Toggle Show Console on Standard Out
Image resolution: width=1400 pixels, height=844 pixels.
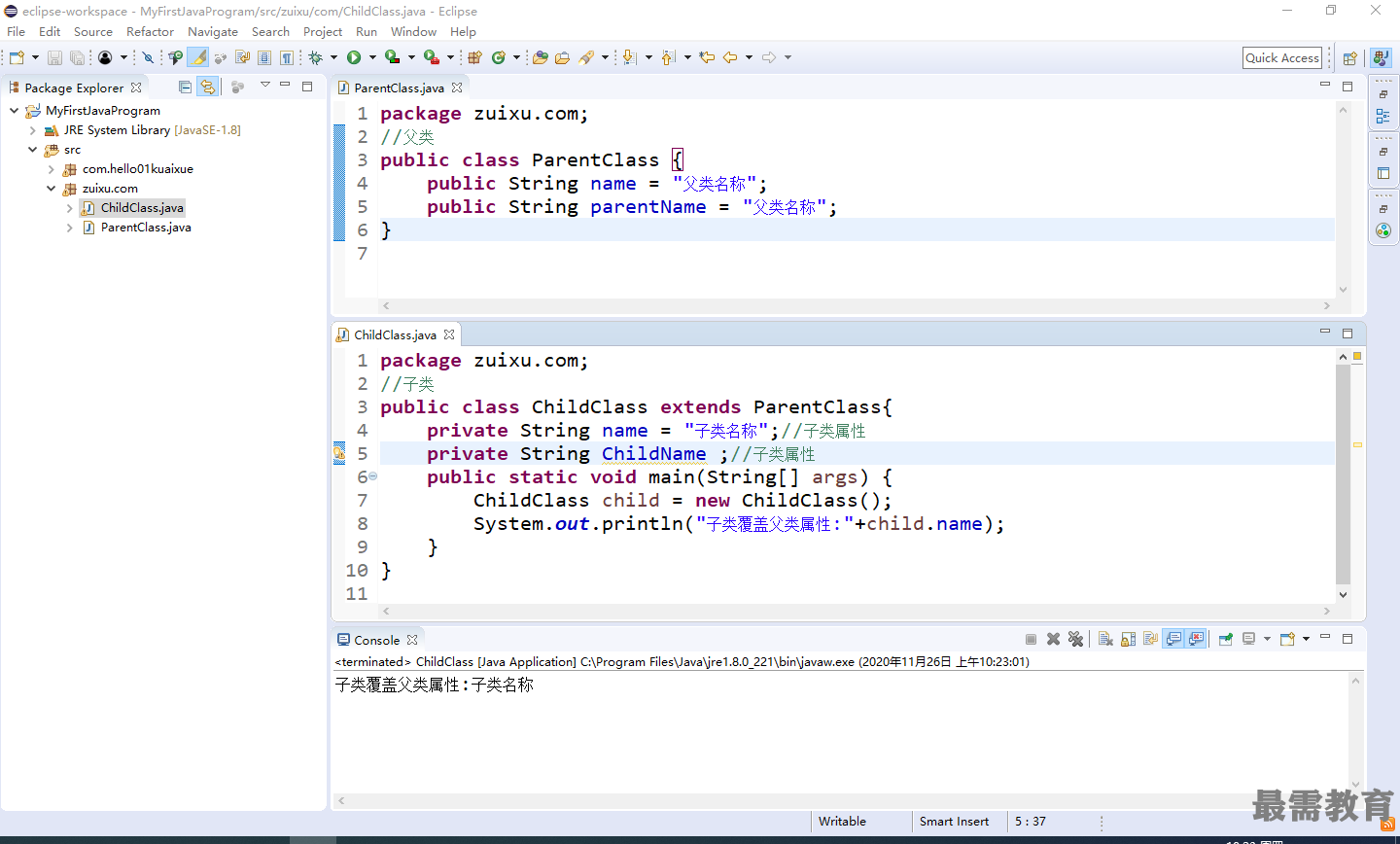tap(1173, 639)
